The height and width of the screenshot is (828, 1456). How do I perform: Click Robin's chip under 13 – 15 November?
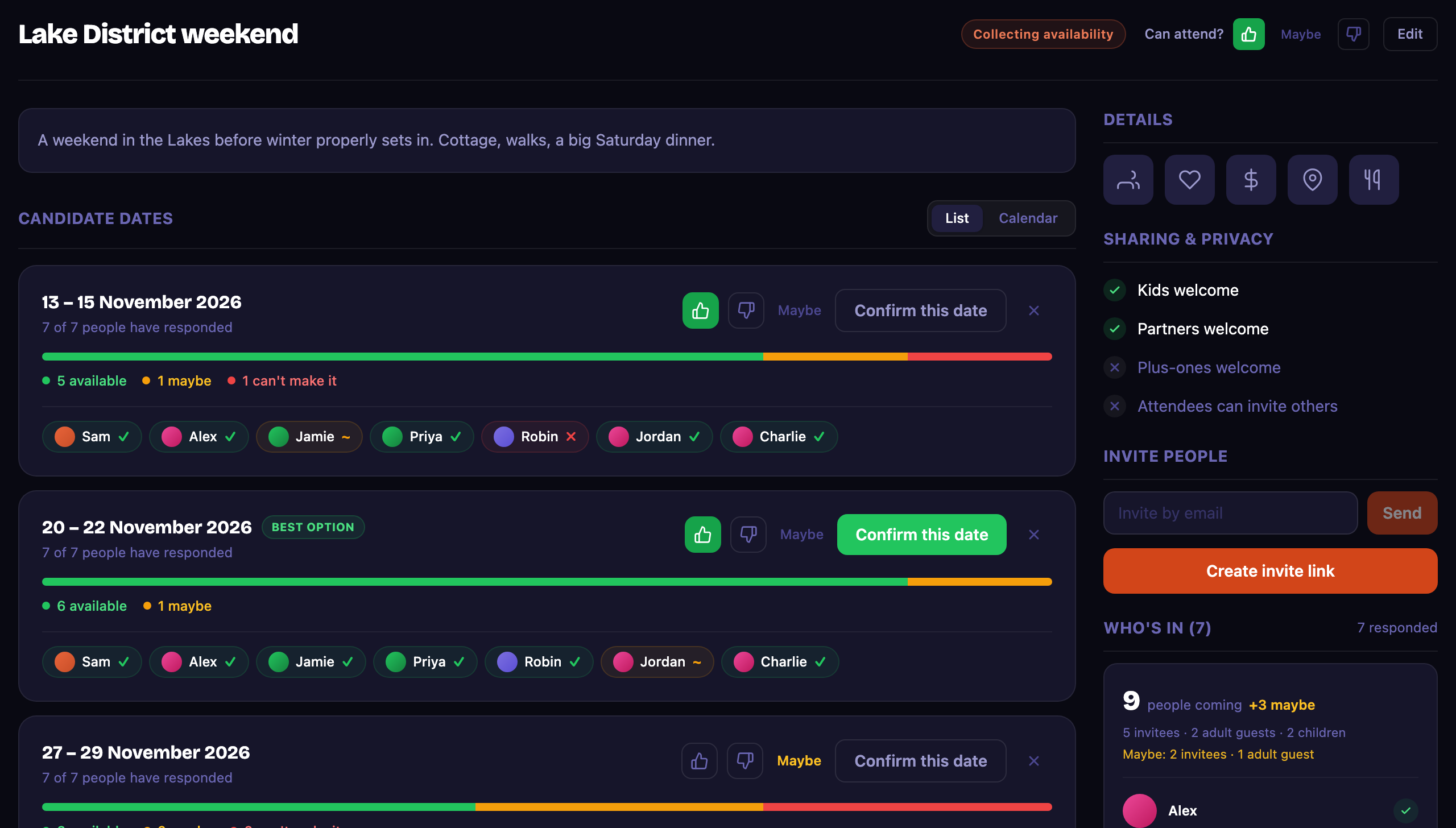point(535,437)
